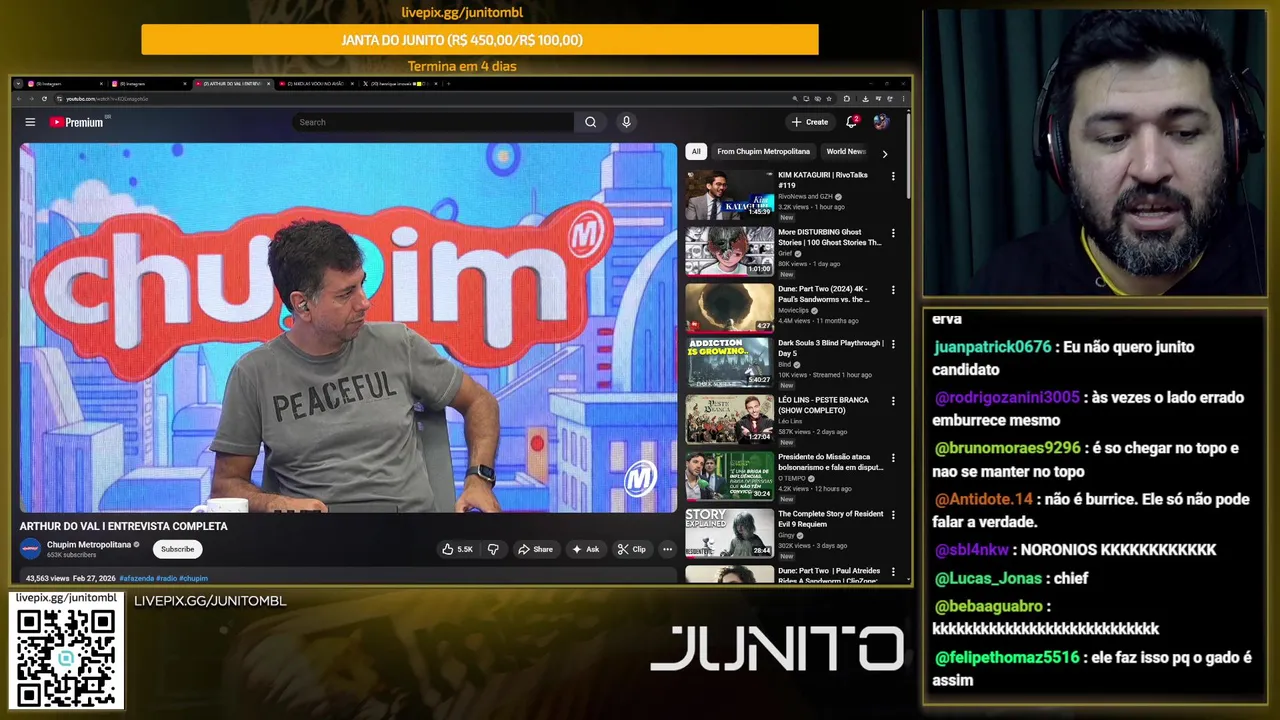
Task: Click the #radio hashtag
Action: [x=165, y=578]
